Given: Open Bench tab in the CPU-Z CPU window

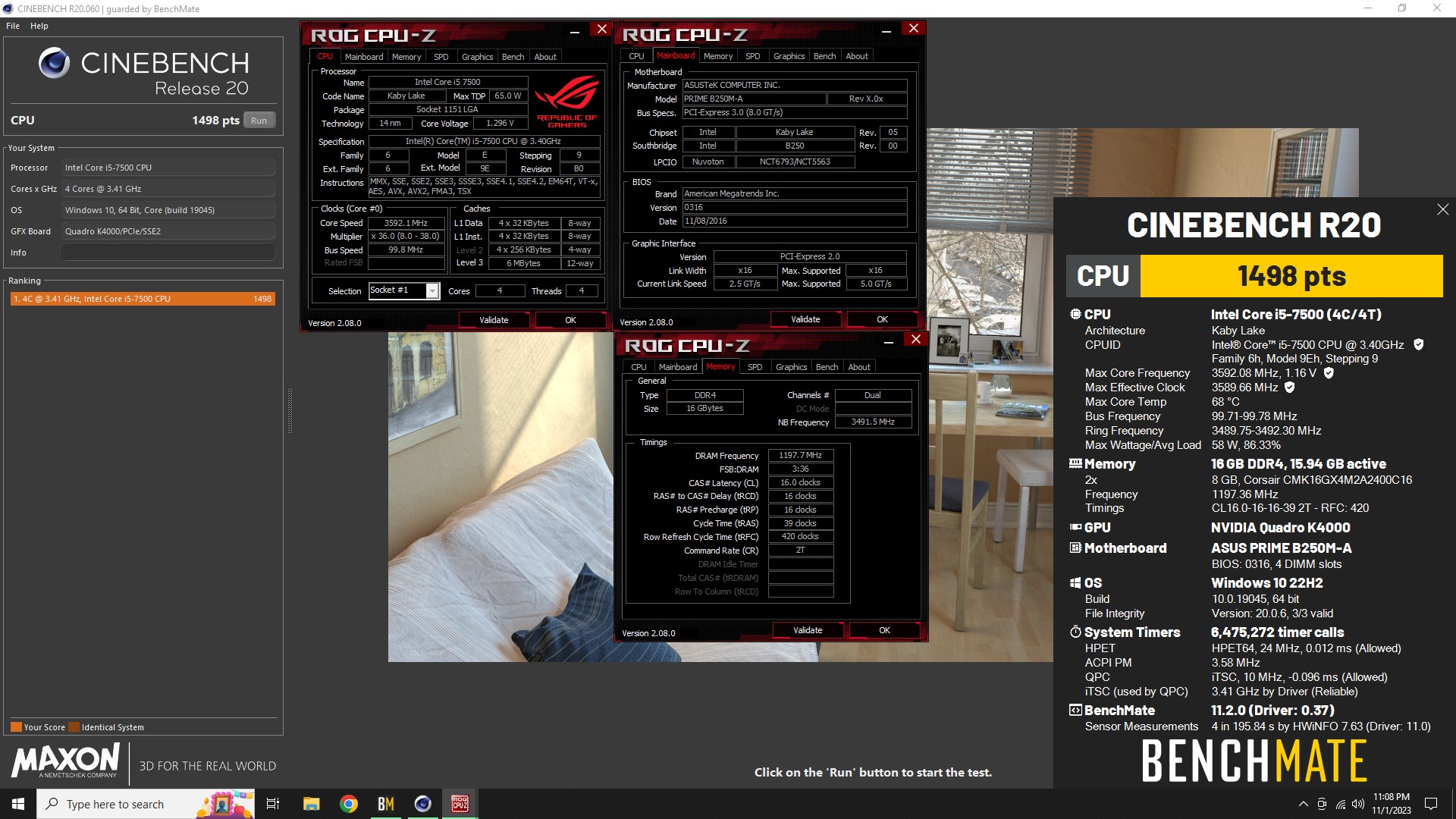Looking at the screenshot, I should (513, 57).
